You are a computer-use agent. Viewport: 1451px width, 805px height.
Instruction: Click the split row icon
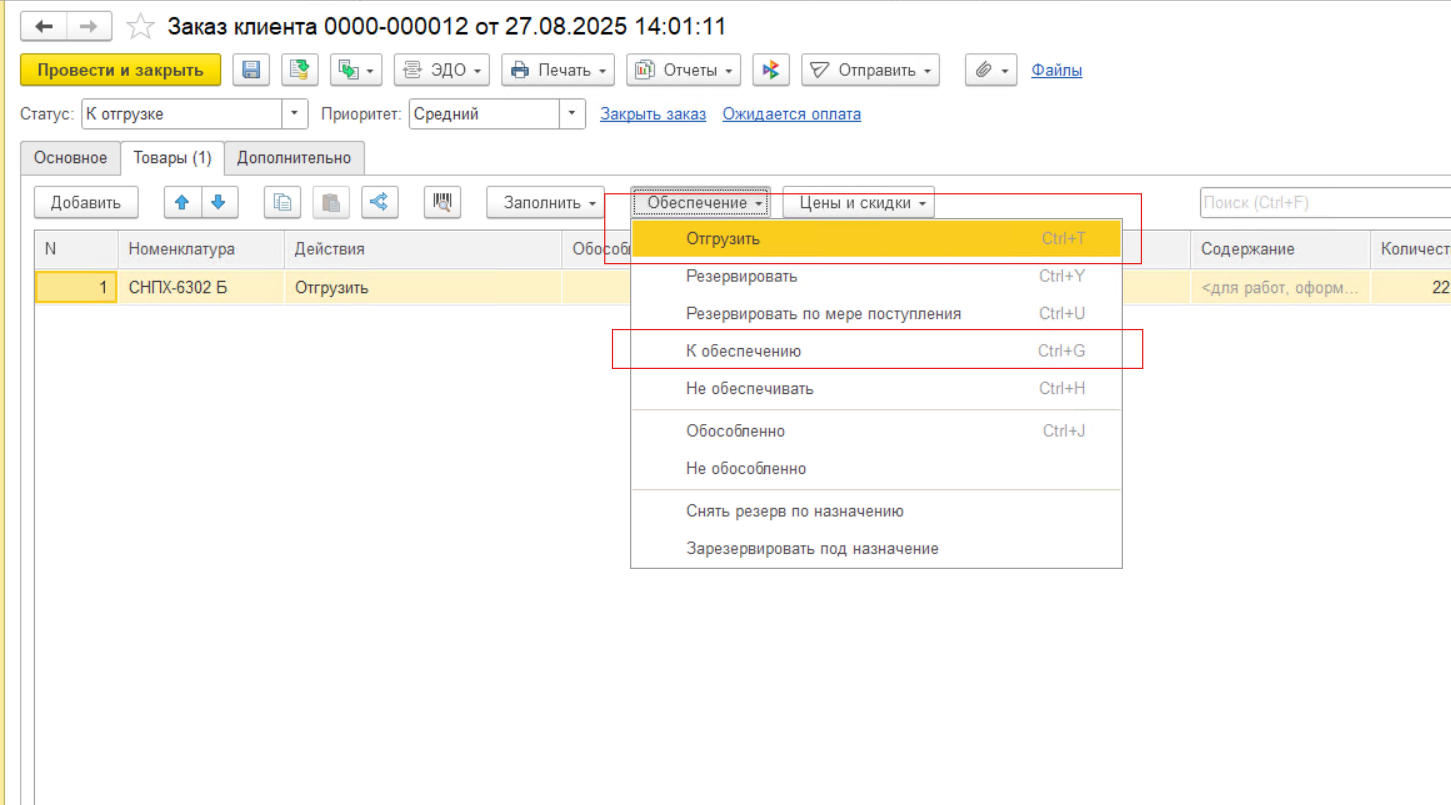point(379,202)
